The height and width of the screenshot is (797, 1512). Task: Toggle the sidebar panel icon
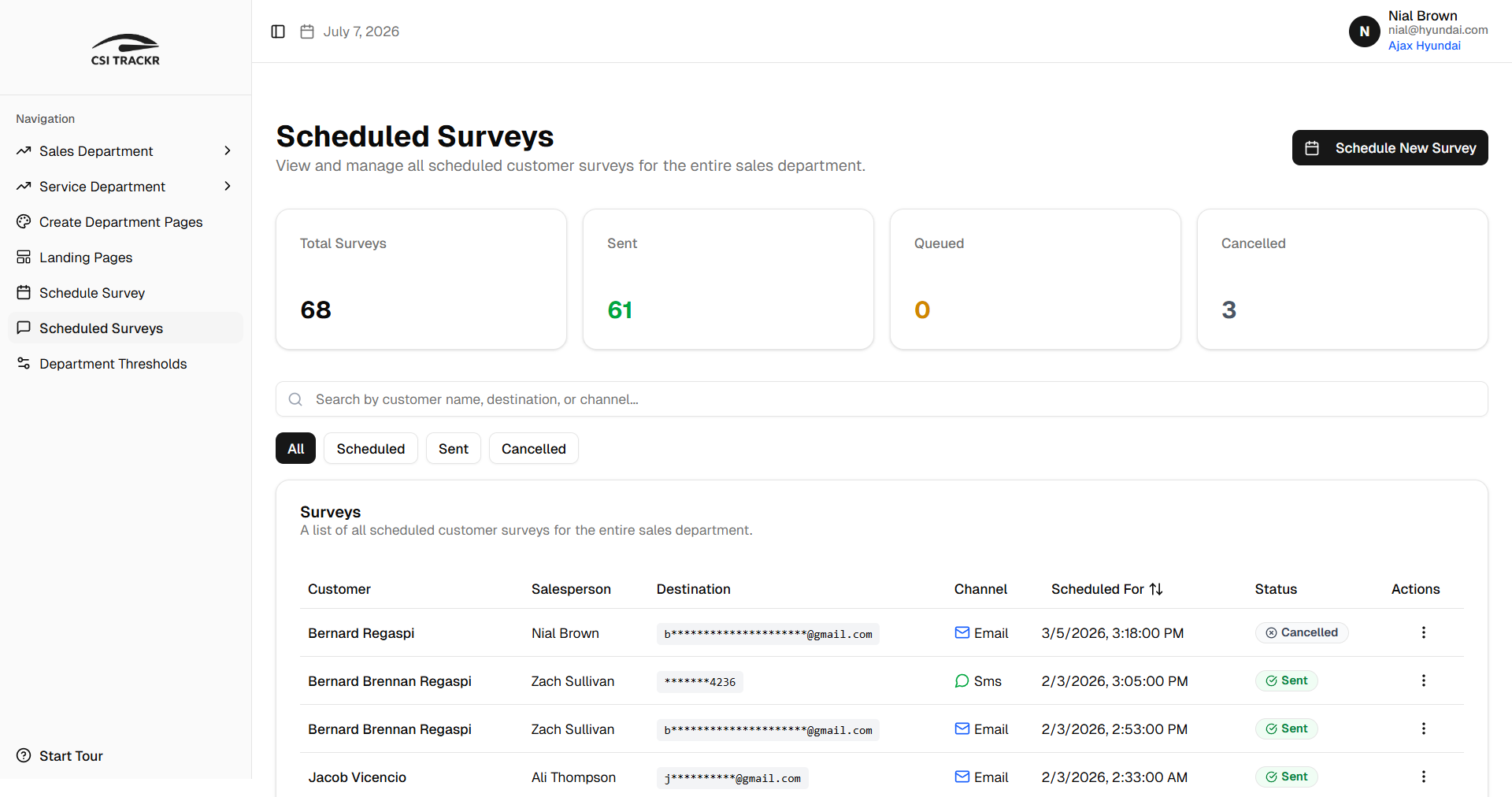tap(278, 32)
